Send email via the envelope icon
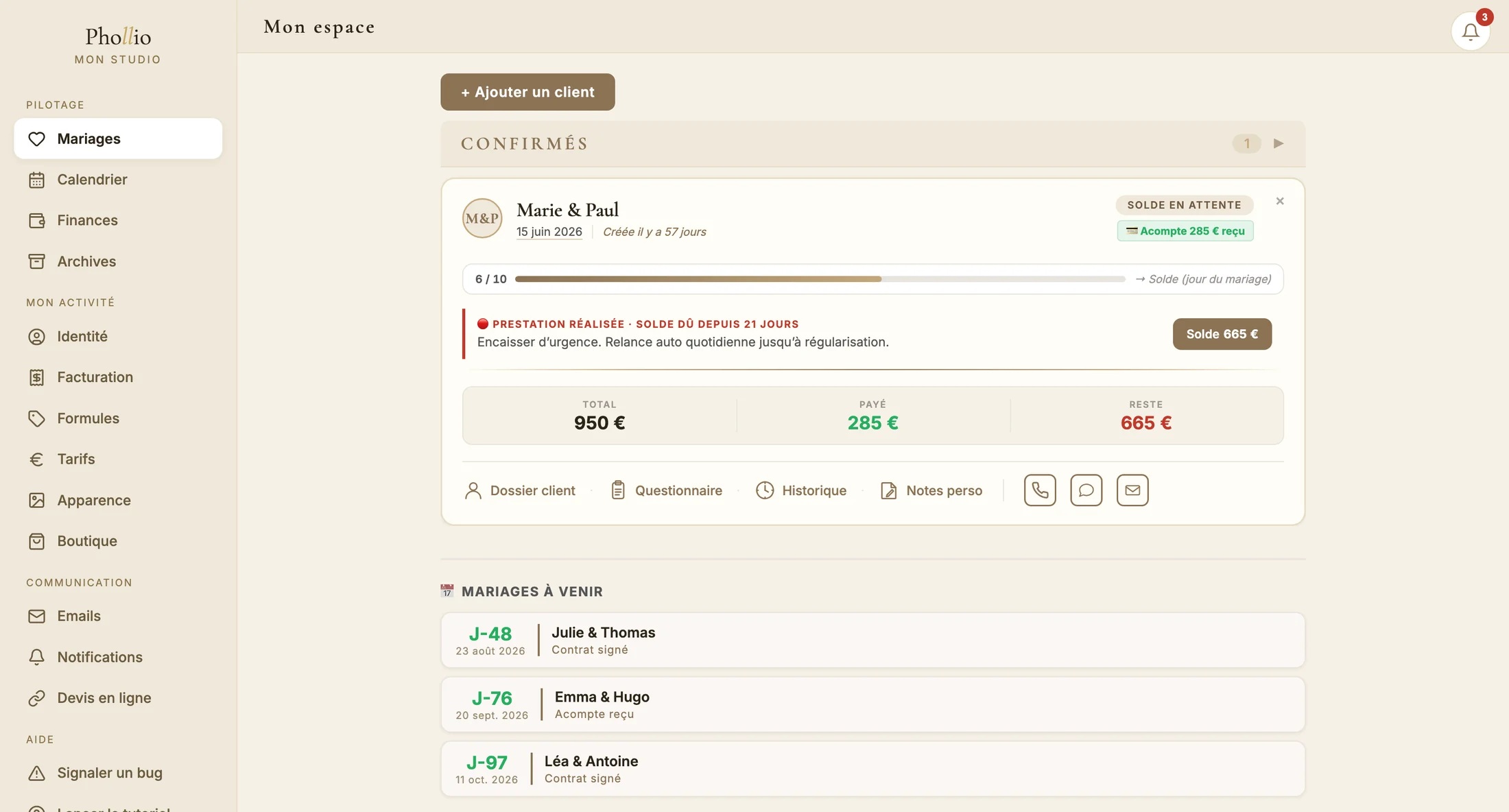Image resolution: width=1509 pixels, height=812 pixels. (x=1132, y=490)
